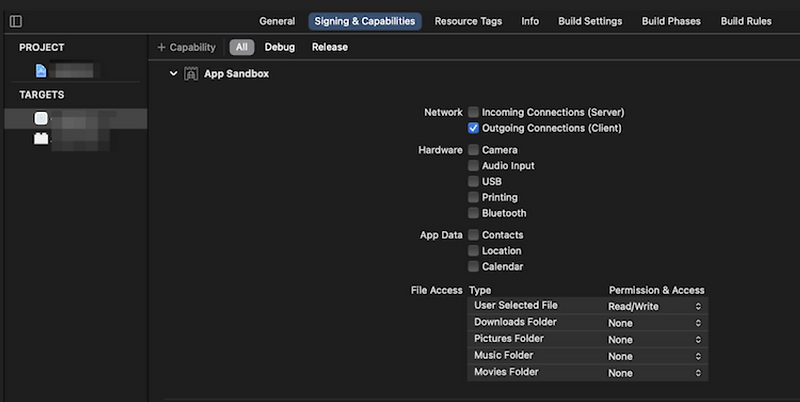This screenshot has width=800, height=402.
Task: Open Downloads Folder permission dropdown
Action: coord(655,323)
